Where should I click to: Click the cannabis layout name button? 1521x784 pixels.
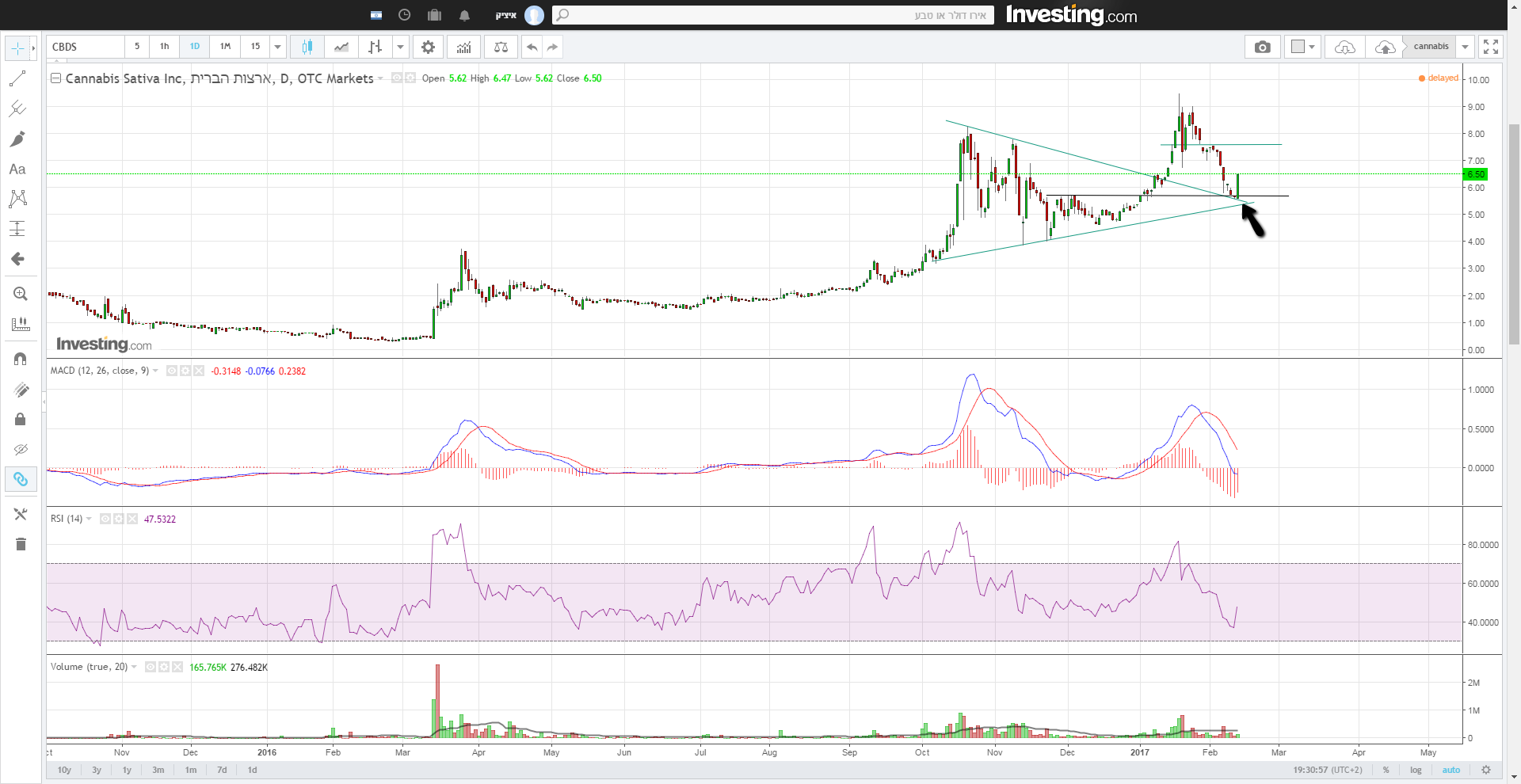pyautogui.click(x=1431, y=47)
